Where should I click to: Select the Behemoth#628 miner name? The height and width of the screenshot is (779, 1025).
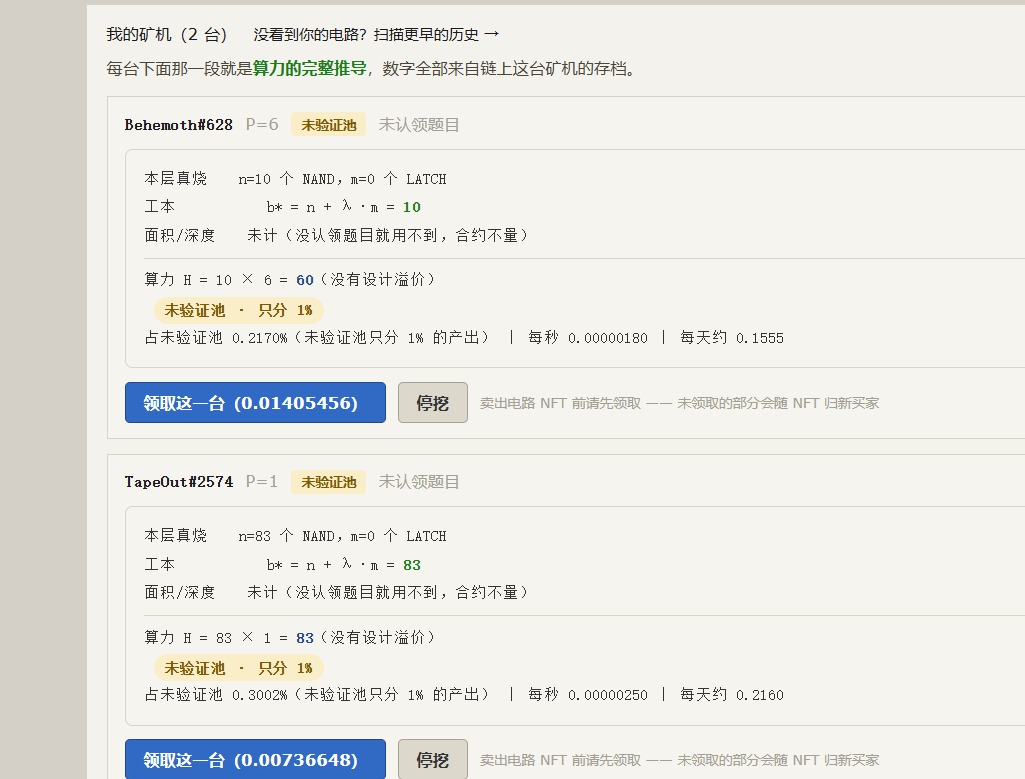178,125
